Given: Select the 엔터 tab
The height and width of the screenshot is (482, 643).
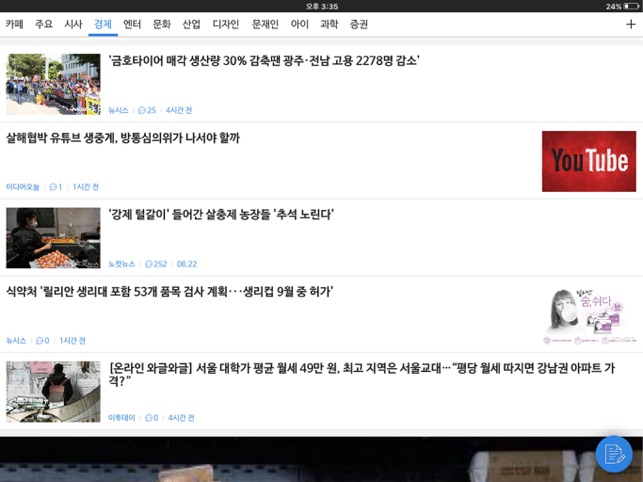Looking at the screenshot, I should tap(132, 23).
